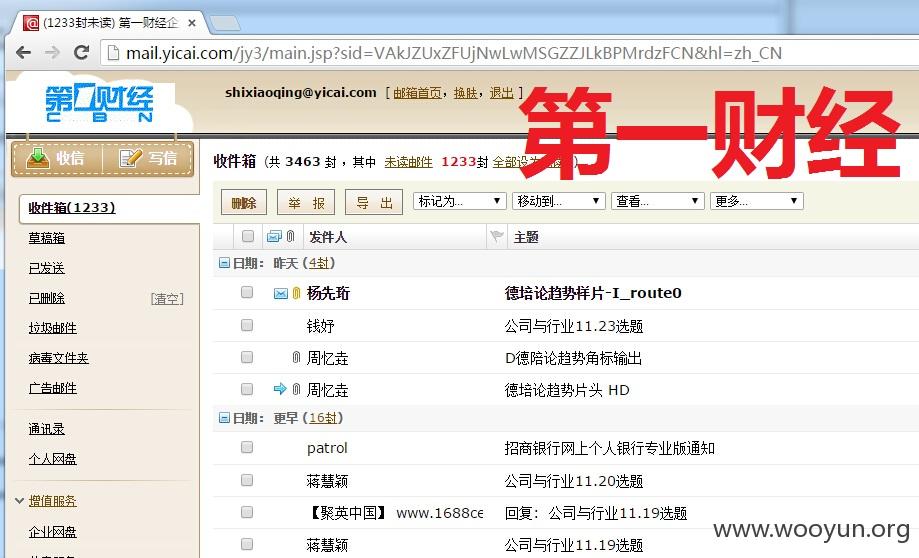Viewport: 919px width, 558px height.
Task: Open the 查看 dropdown
Action: (658, 201)
